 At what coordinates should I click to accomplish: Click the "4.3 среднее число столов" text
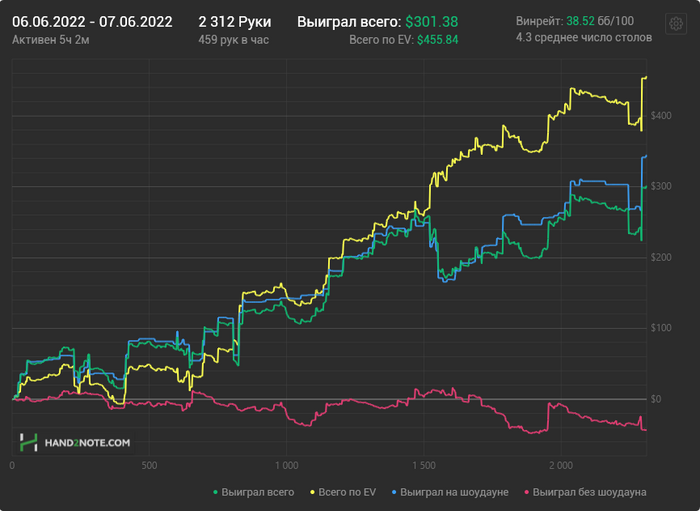click(584, 37)
